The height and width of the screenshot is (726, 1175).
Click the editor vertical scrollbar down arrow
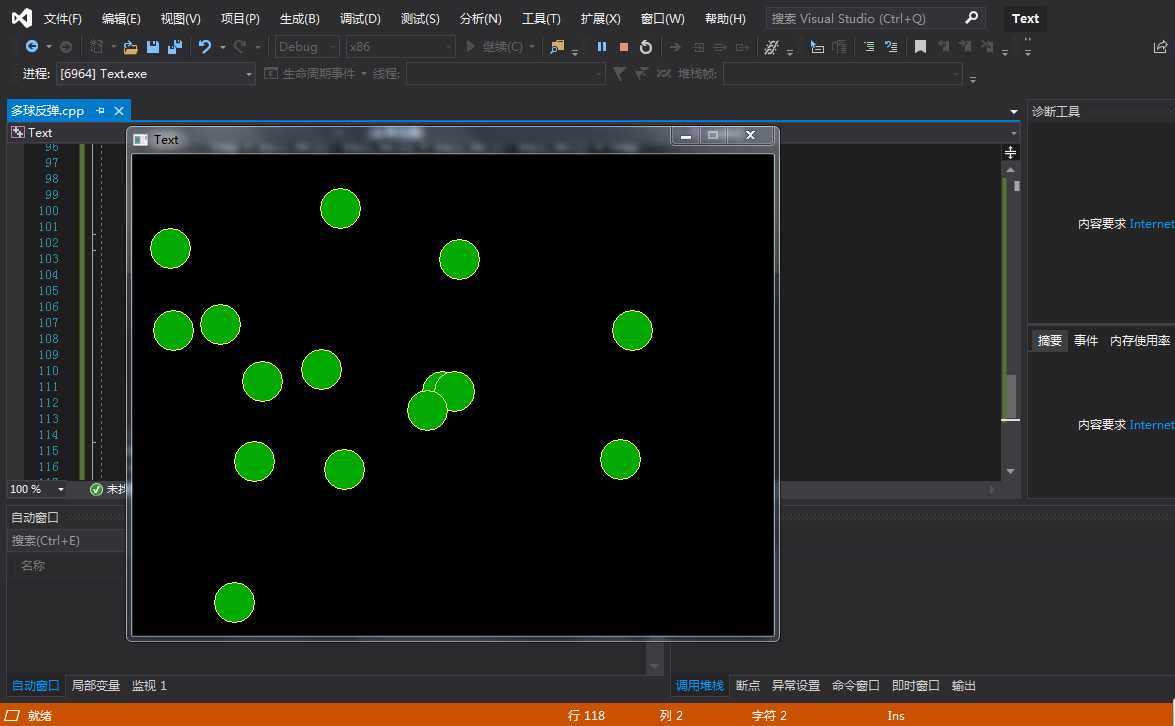[x=1010, y=471]
